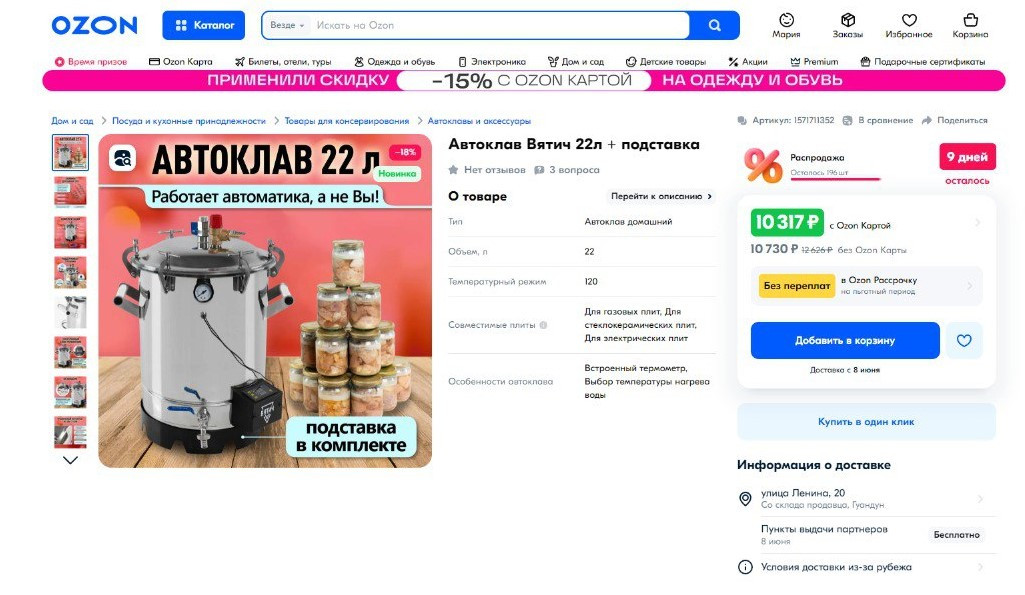
Task: Click the Искать на Ozon search field
Action: coord(500,26)
